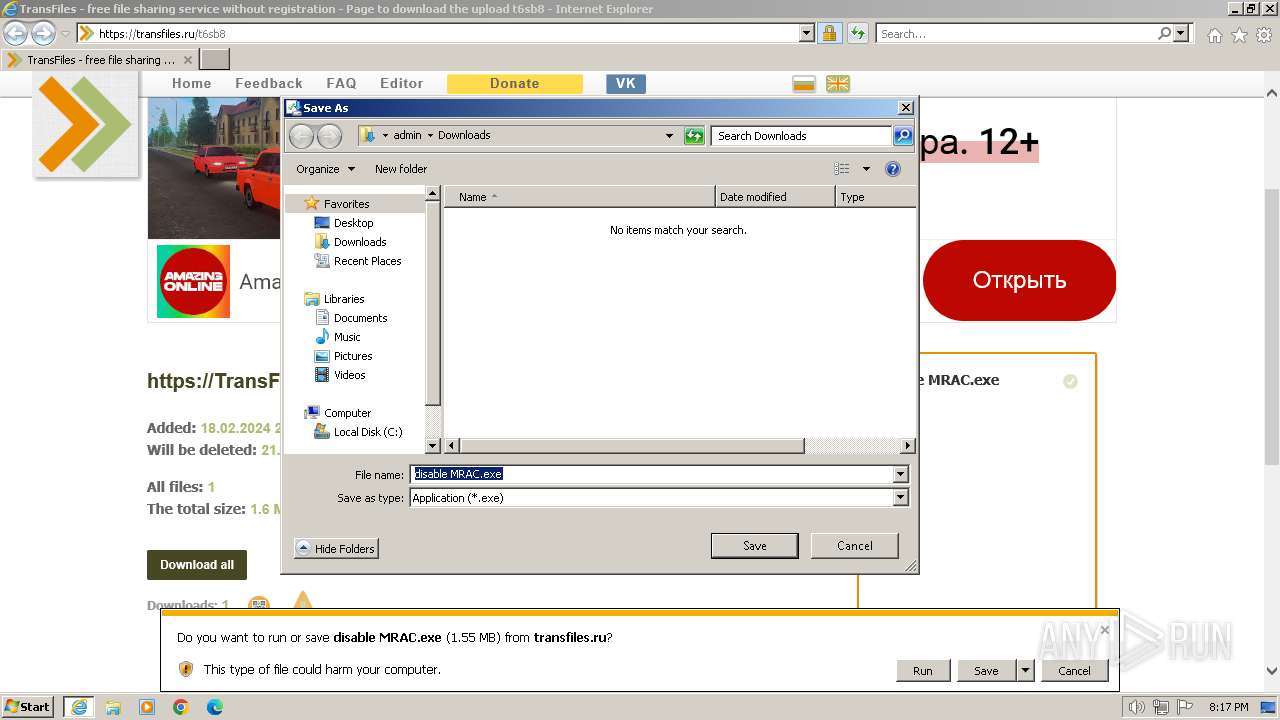
Task: Switch language with the UK flag icon
Action: (838, 84)
